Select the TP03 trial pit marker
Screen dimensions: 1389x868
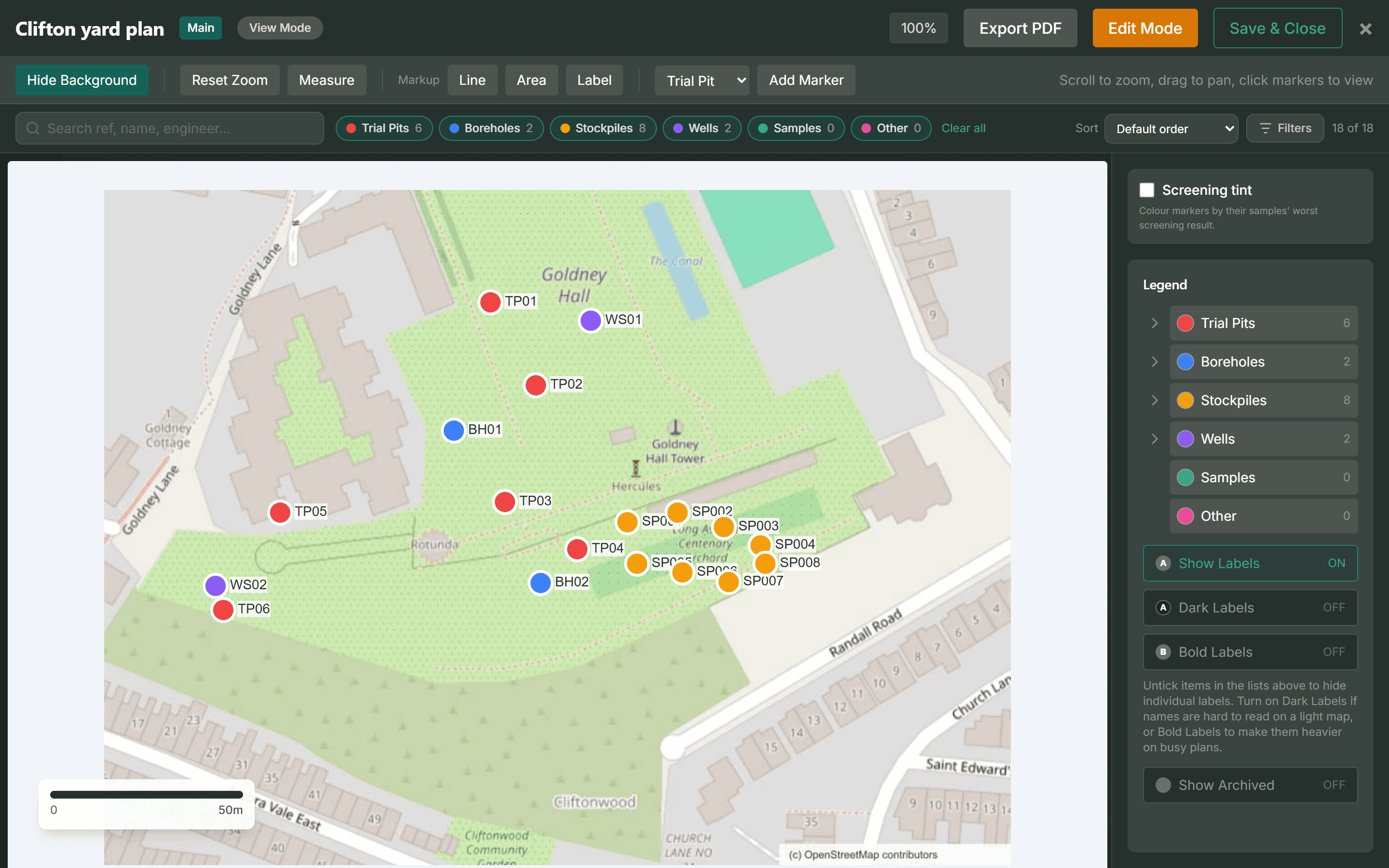click(x=504, y=501)
